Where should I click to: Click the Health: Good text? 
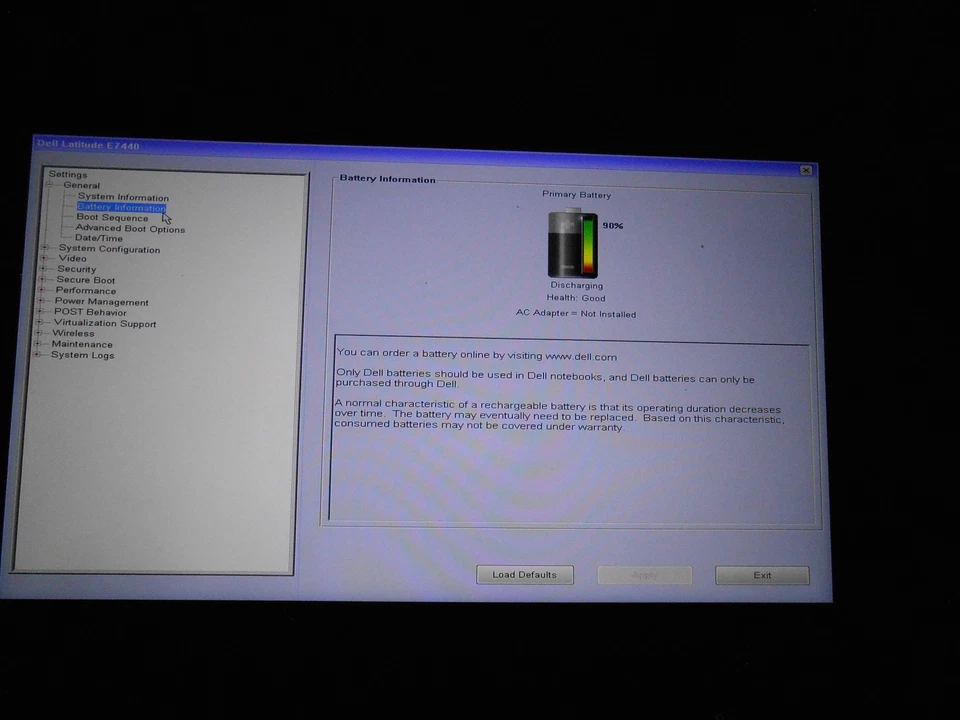point(576,298)
